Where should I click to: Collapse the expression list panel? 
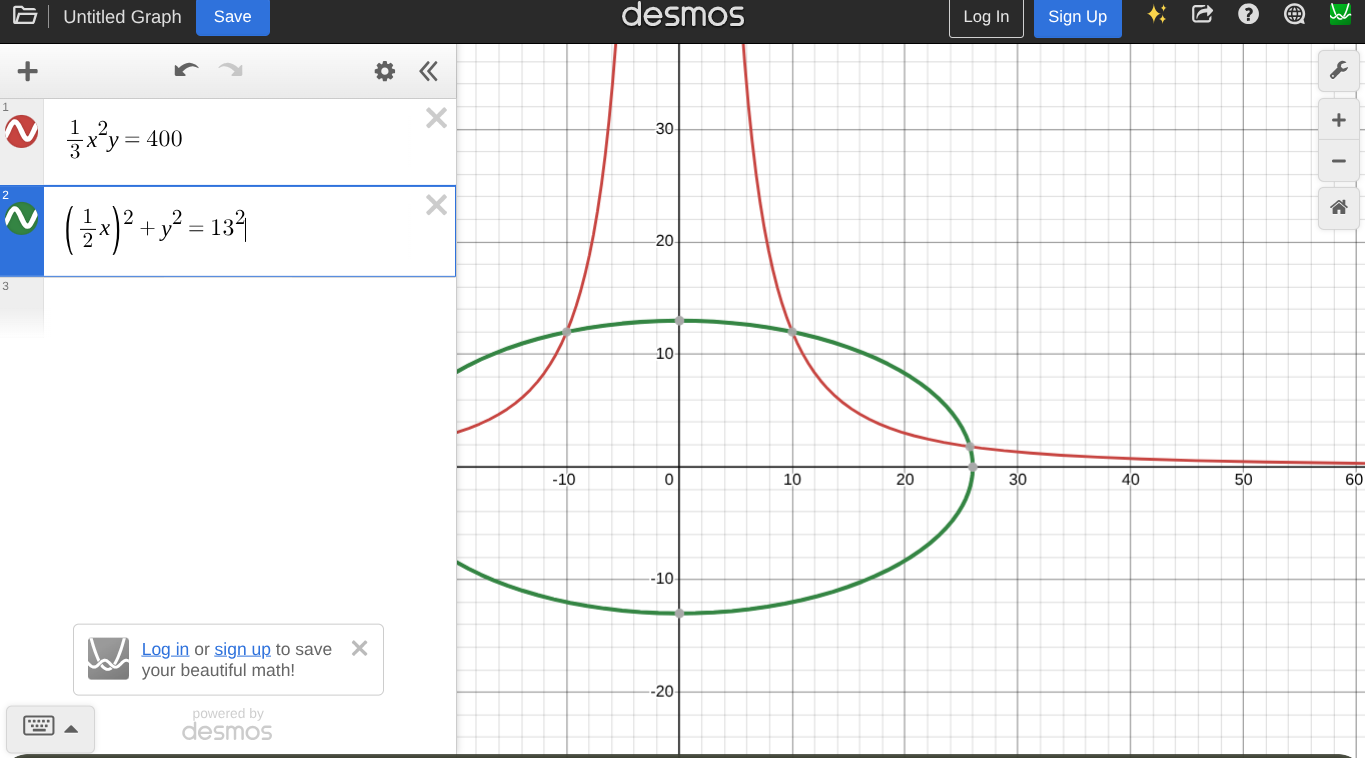pyautogui.click(x=429, y=71)
